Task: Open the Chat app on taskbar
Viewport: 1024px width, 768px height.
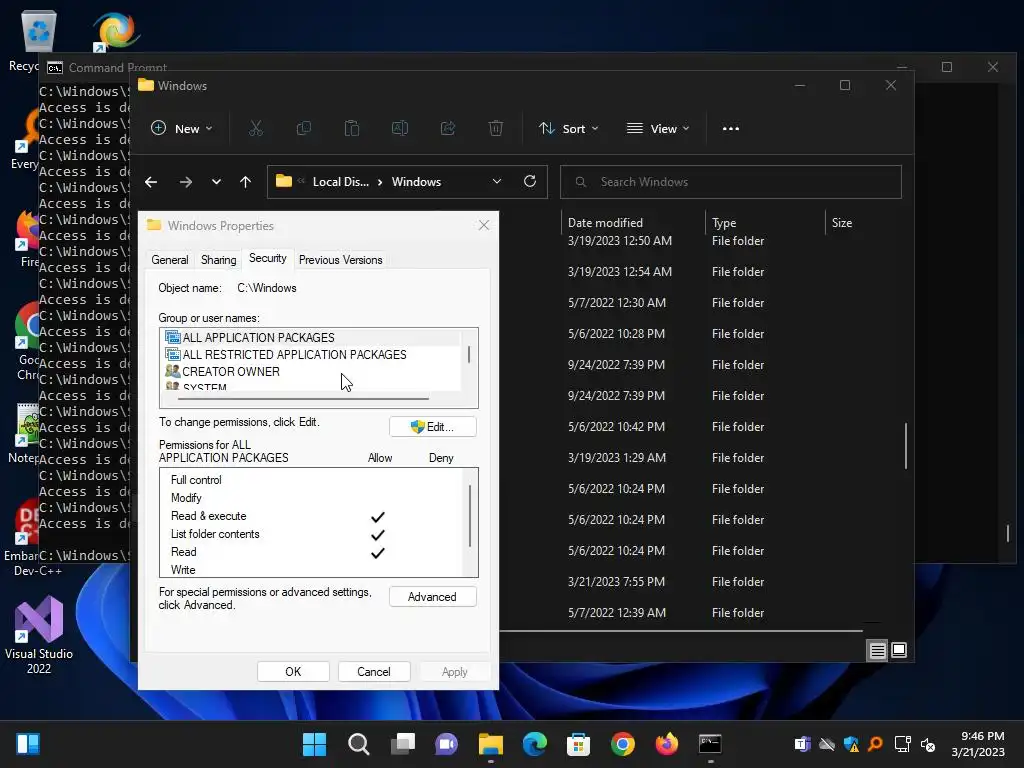Action: [447, 744]
